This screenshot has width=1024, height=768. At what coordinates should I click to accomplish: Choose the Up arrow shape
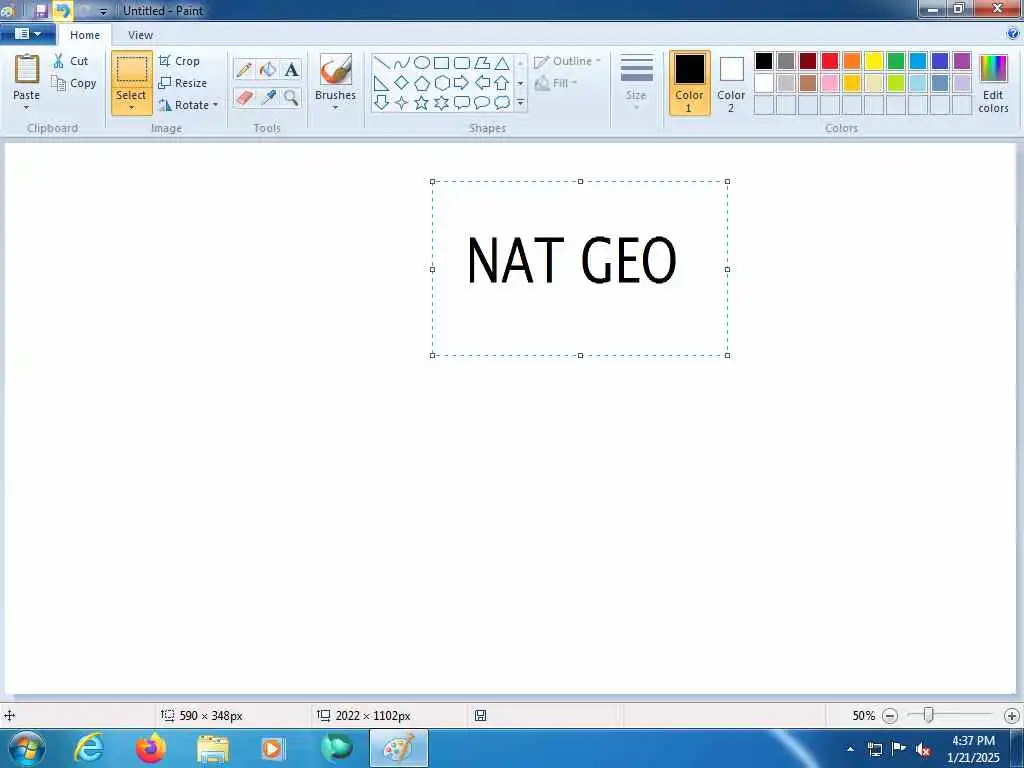pos(502,83)
